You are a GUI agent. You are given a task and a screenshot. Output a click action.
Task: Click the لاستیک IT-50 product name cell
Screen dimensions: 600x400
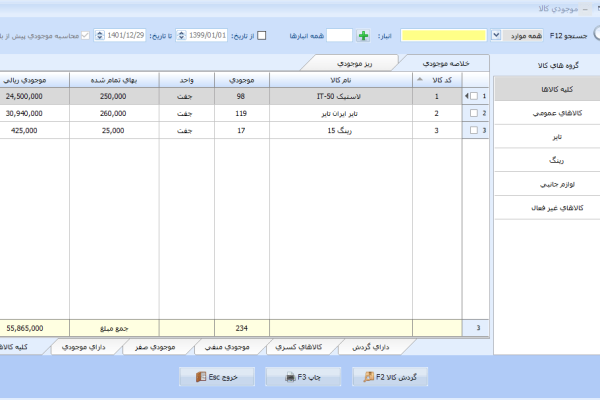click(341, 96)
